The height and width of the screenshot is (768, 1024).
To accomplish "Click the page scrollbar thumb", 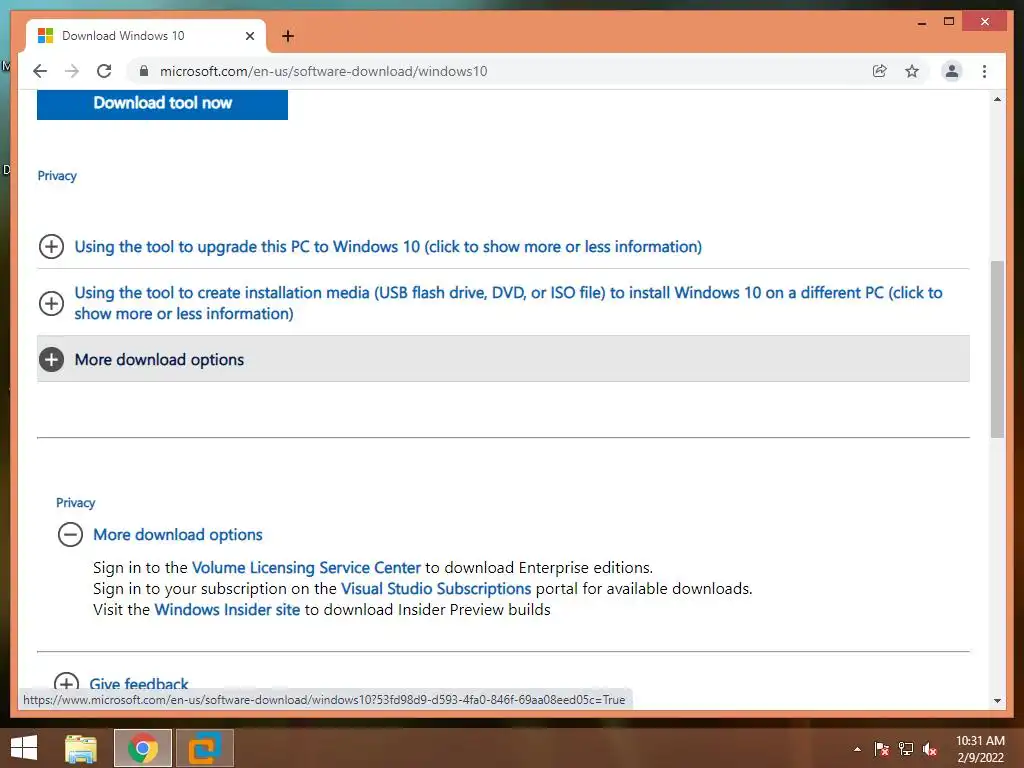I will [x=997, y=349].
